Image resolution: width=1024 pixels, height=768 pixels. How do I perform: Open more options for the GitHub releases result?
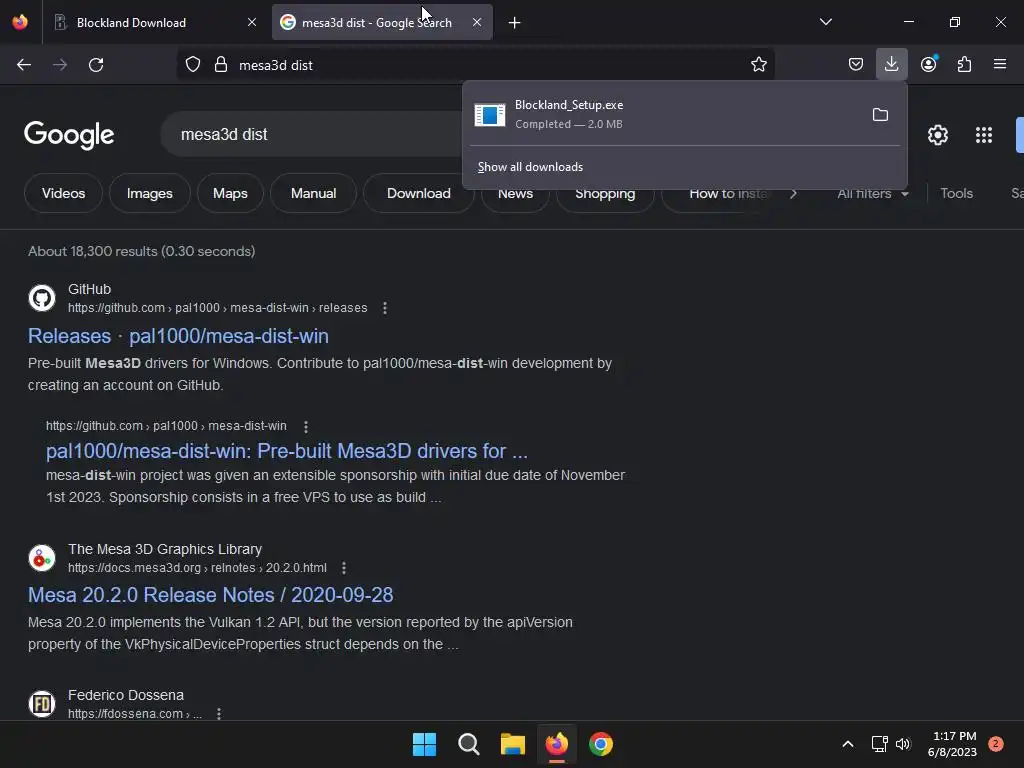point(385,308)
